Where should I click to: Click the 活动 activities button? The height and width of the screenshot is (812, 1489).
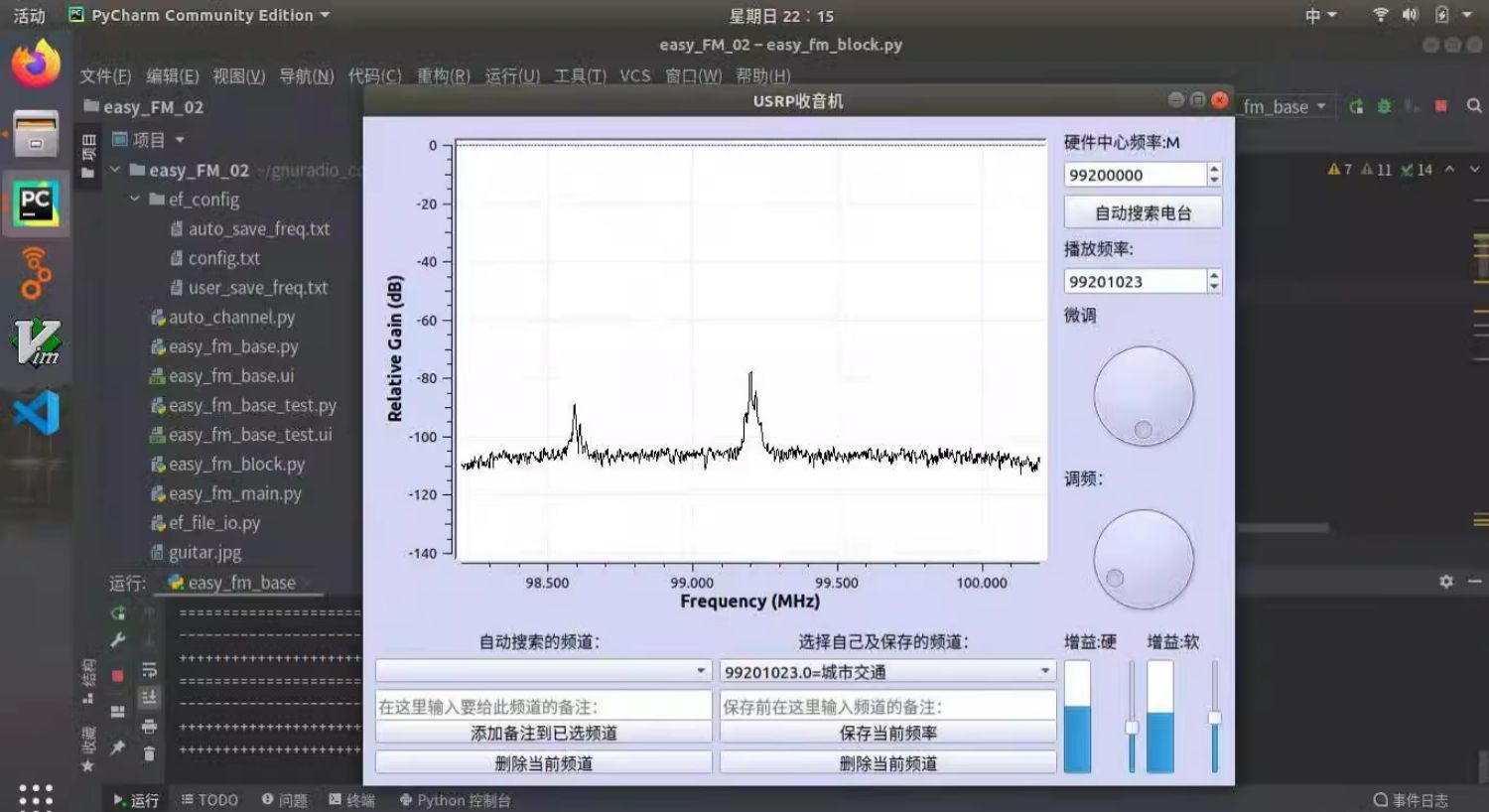29,15
